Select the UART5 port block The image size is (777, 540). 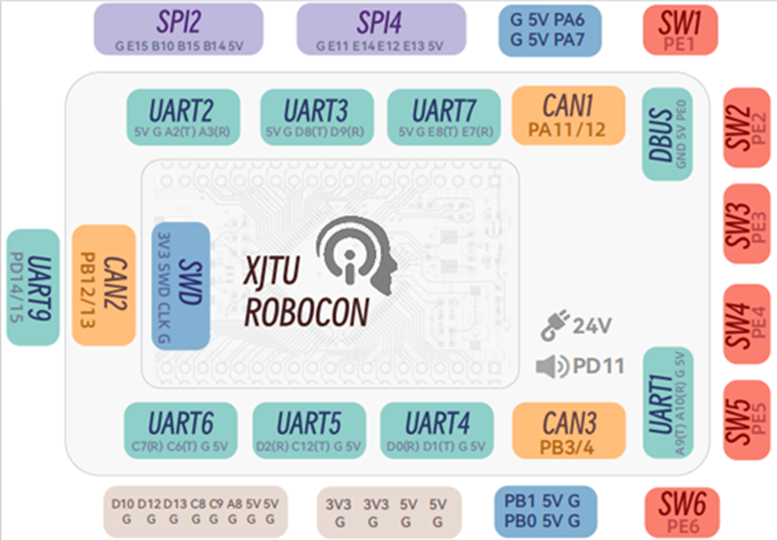309,431
